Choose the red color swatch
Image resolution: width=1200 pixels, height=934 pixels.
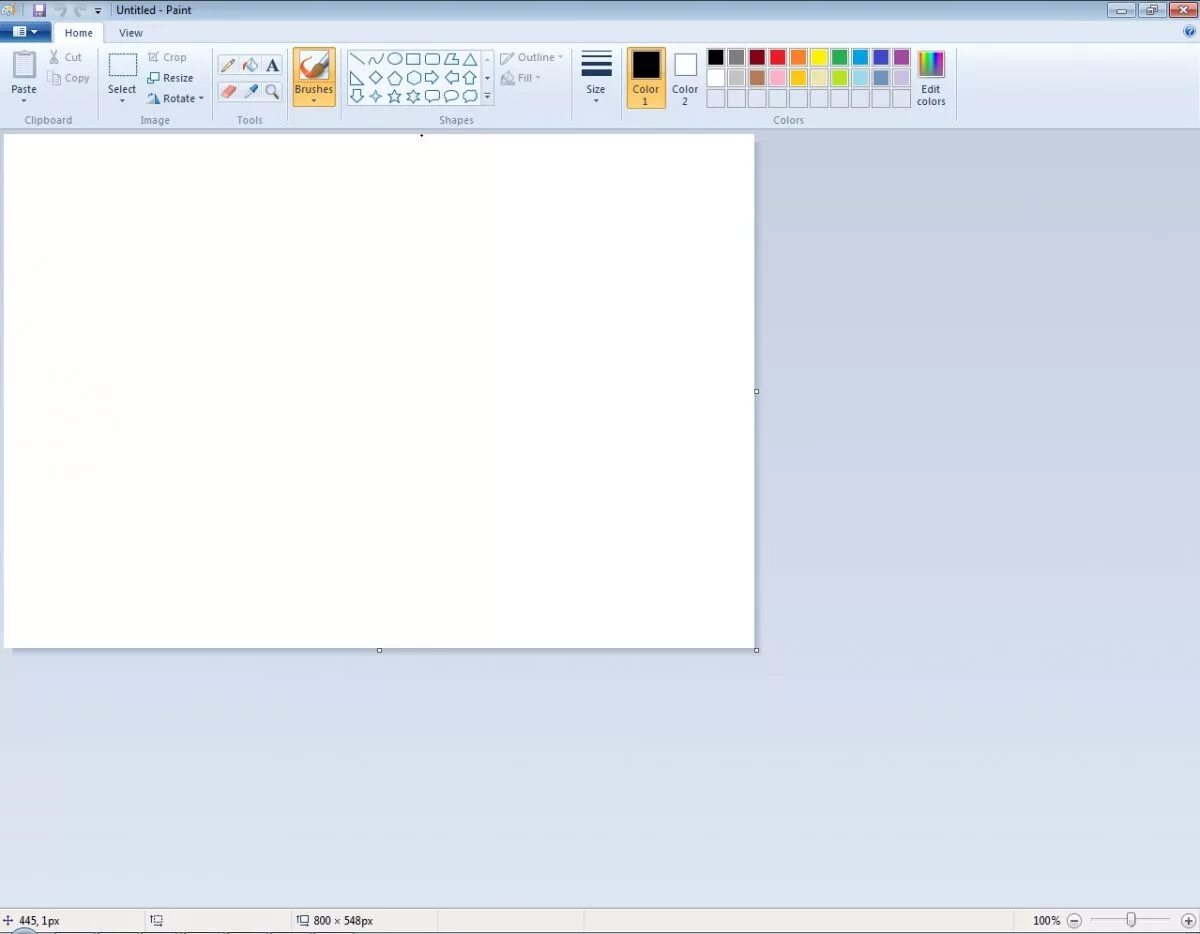pyautogui.click(x=778, y=57)
